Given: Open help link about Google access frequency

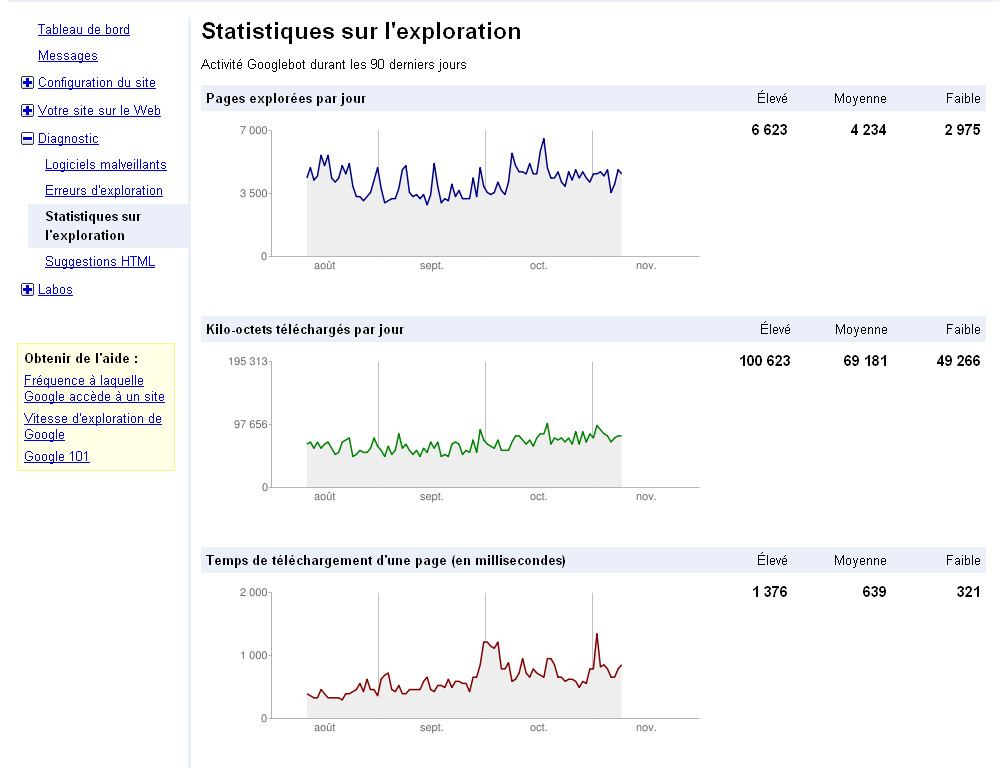Looking at the screenshot, I should coord(94,389).
